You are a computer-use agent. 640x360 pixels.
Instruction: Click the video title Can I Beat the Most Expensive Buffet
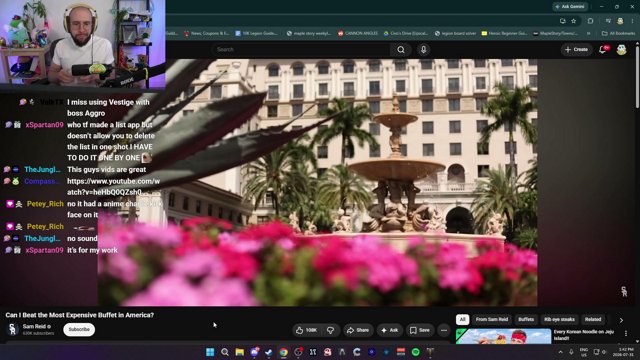pos(80,315)
